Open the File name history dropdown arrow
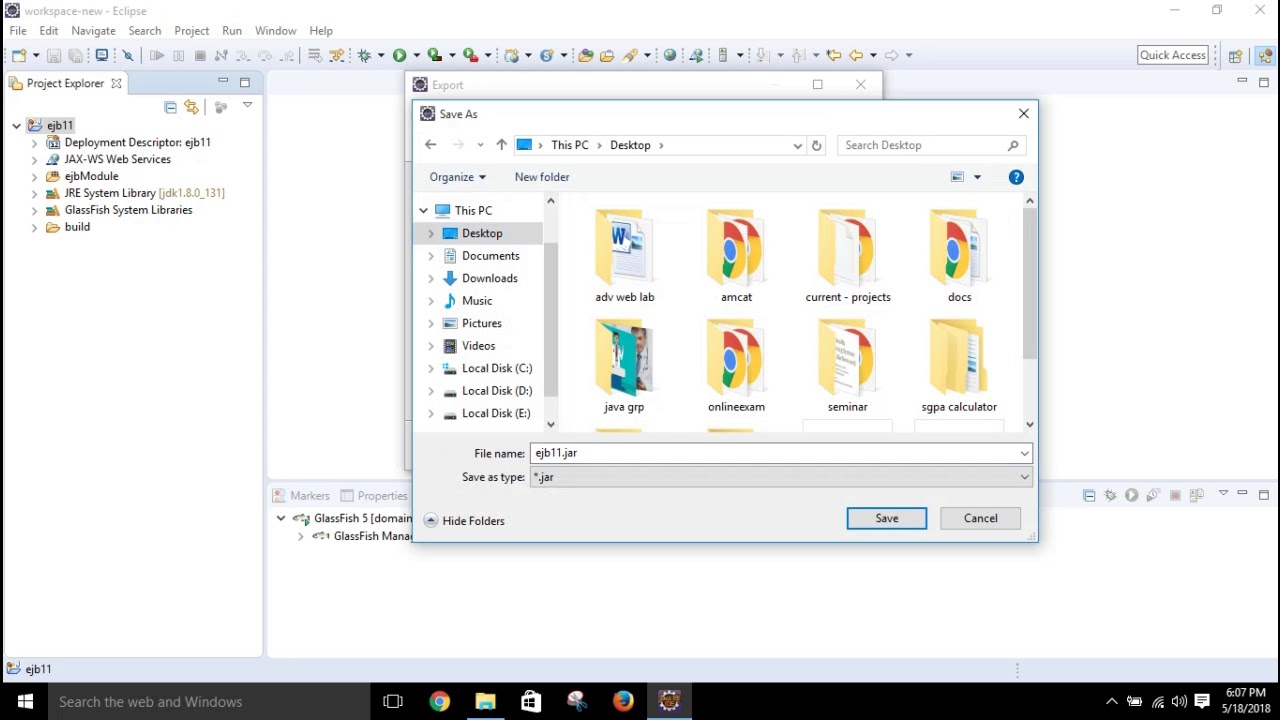Screen dimensions: 1280x720 click(x=1024, y=453)
